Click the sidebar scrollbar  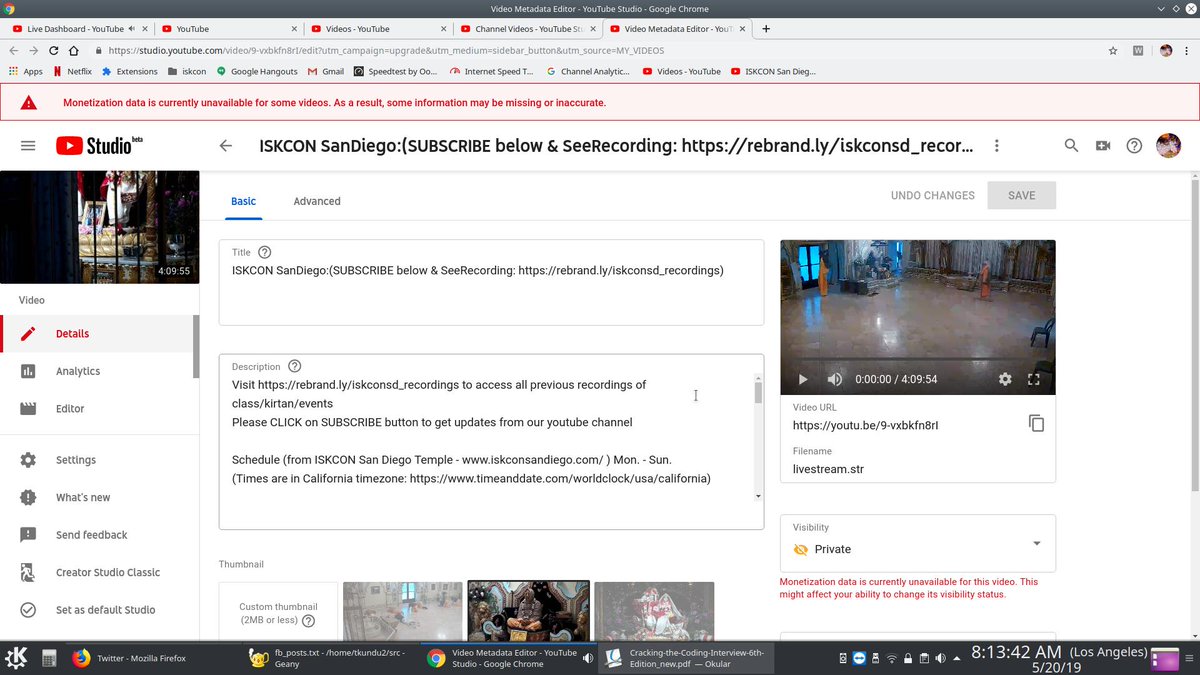point(196,346)
